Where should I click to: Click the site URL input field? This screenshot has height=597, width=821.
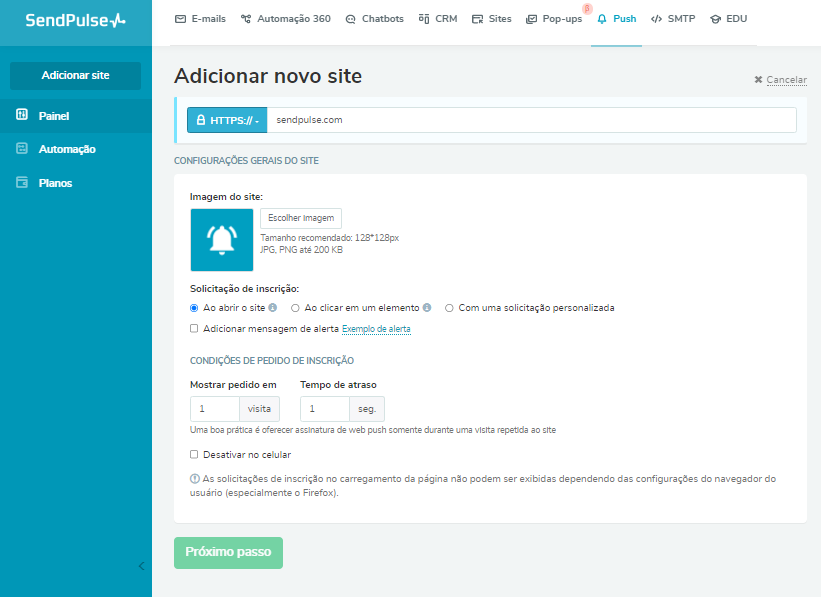click(x=530, y=120)
